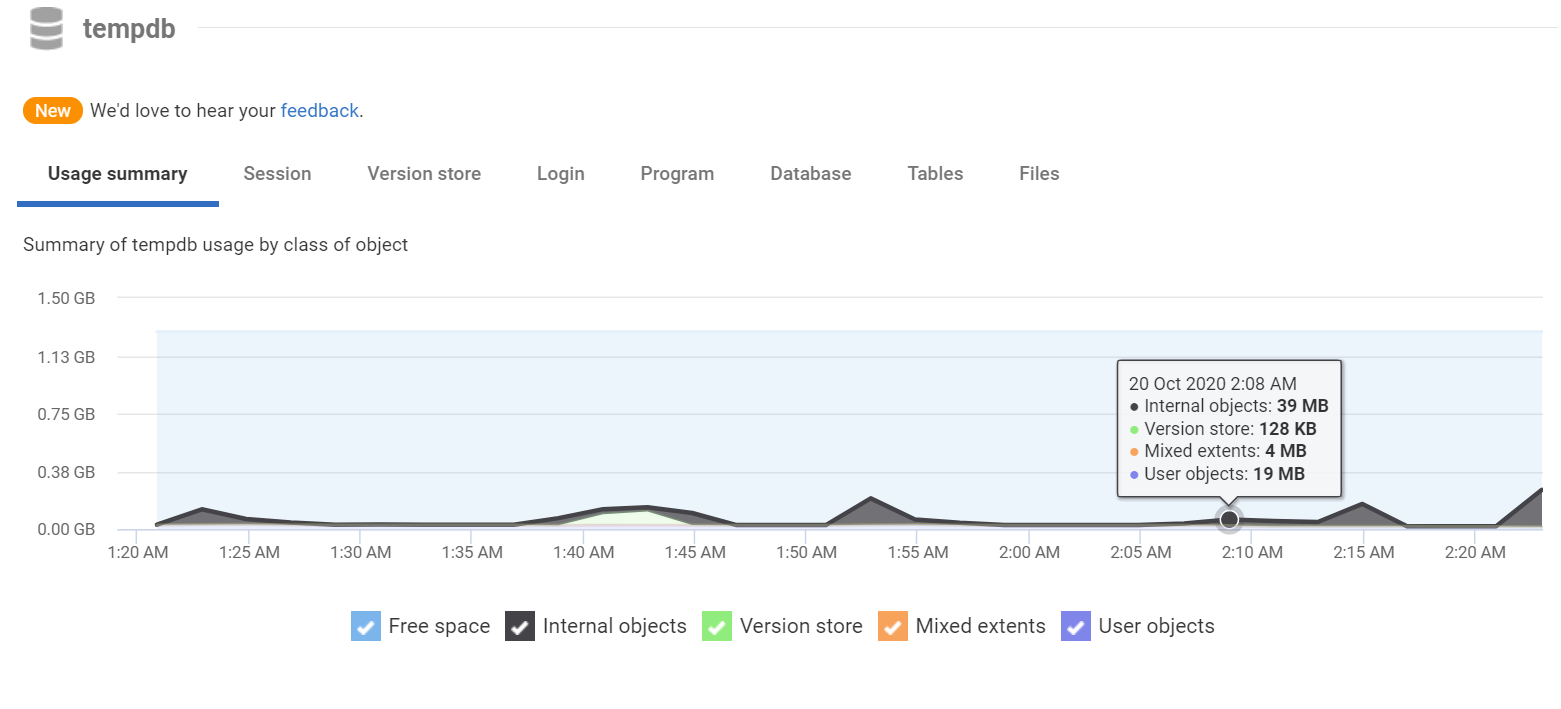Toggle the Free space legend checkbox

[x=366, y=627]
